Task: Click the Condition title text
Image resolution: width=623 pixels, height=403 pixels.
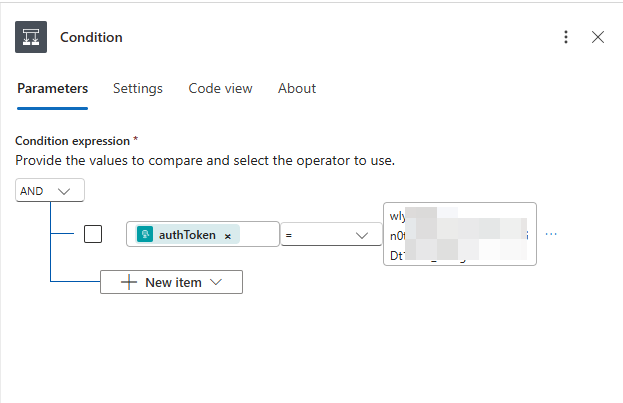Action: 91,37
